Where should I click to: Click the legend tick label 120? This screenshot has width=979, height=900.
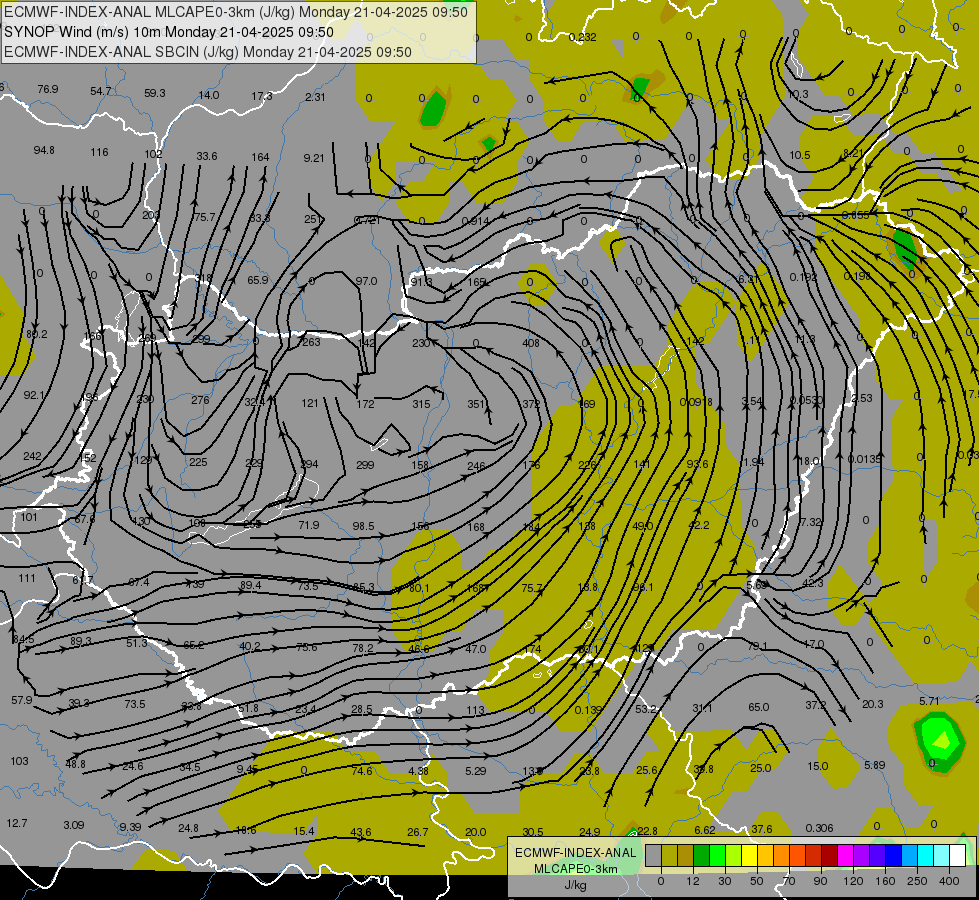[x=853, y=881]
